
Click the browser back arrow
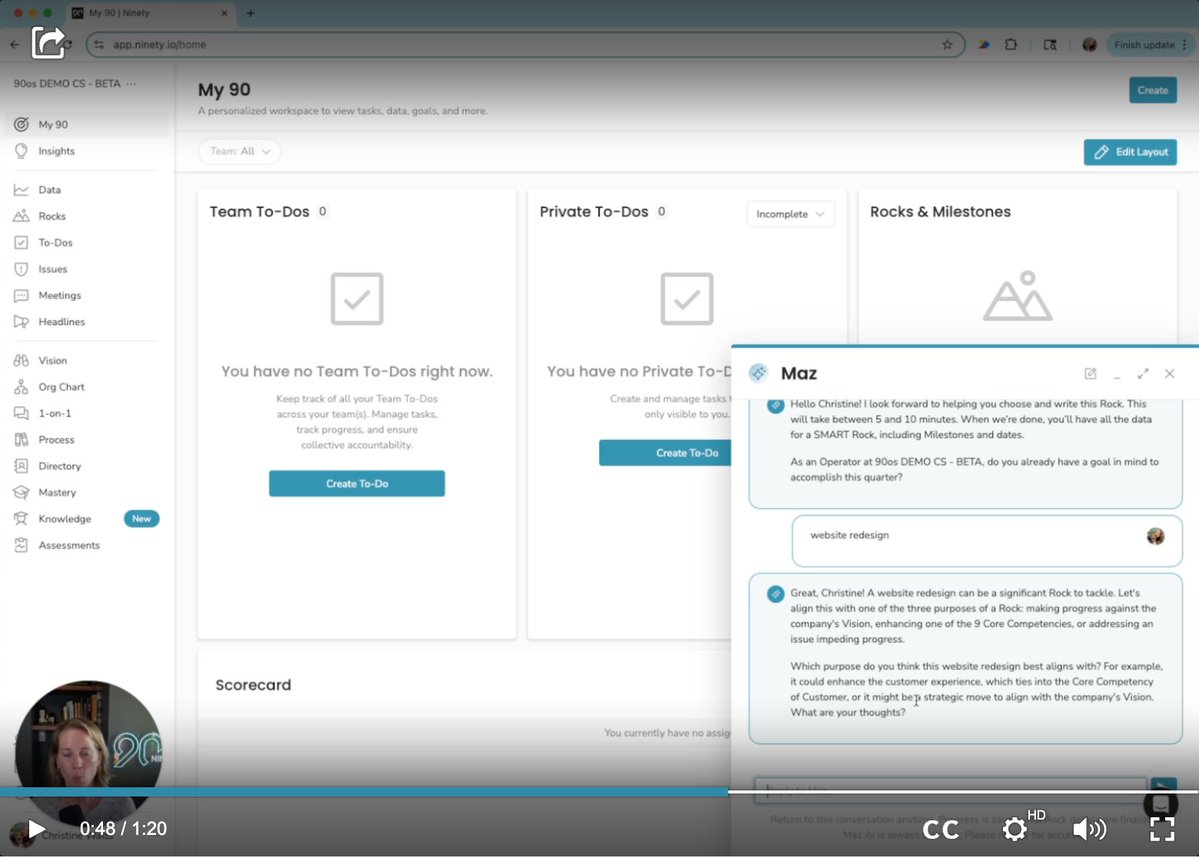coord(15,44)
